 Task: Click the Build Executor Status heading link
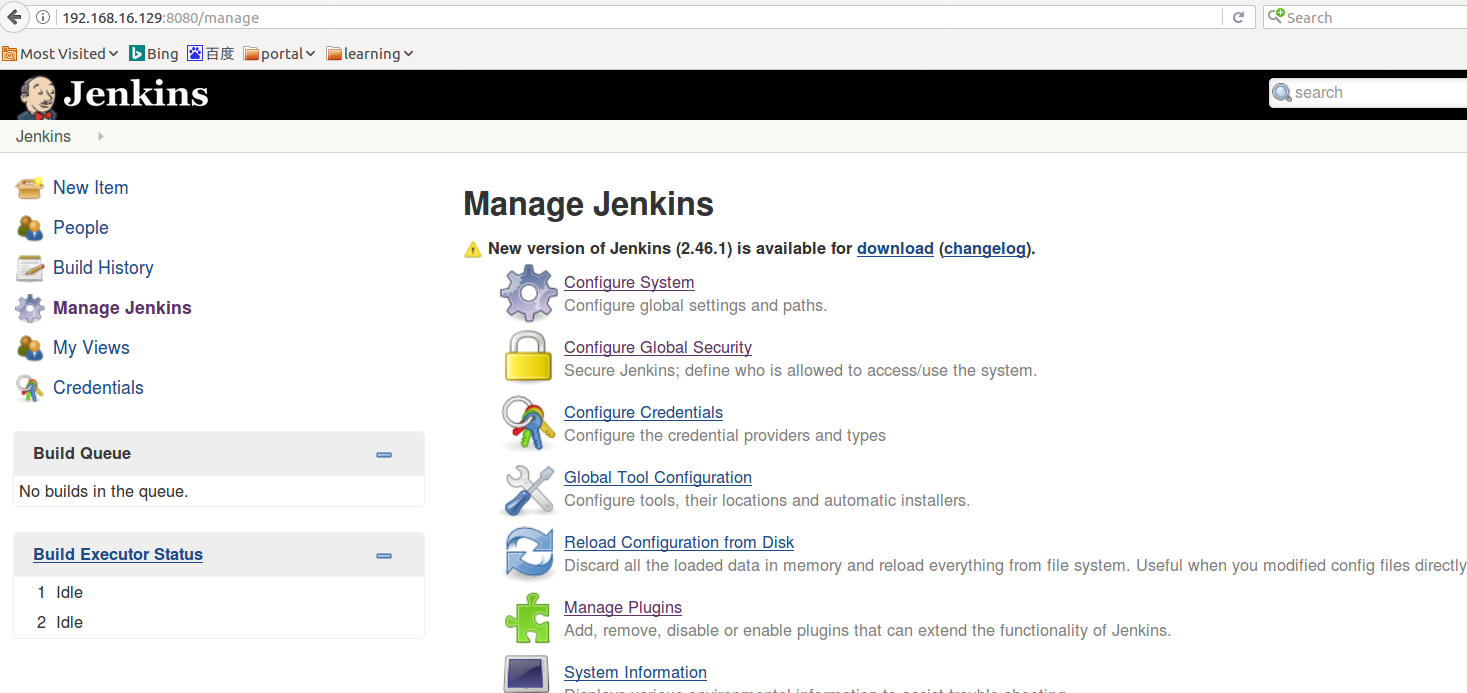click(118, 555)
